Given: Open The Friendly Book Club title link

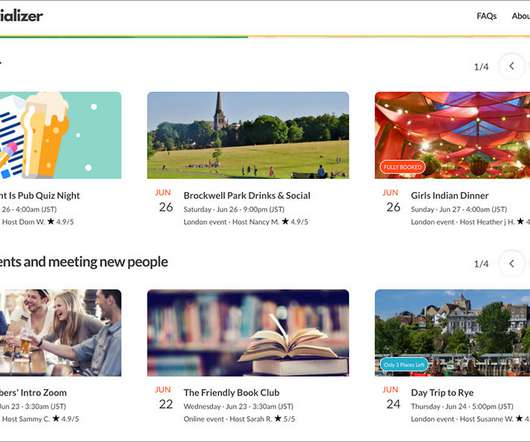Looking at the screenshot, I should (232, 393).
